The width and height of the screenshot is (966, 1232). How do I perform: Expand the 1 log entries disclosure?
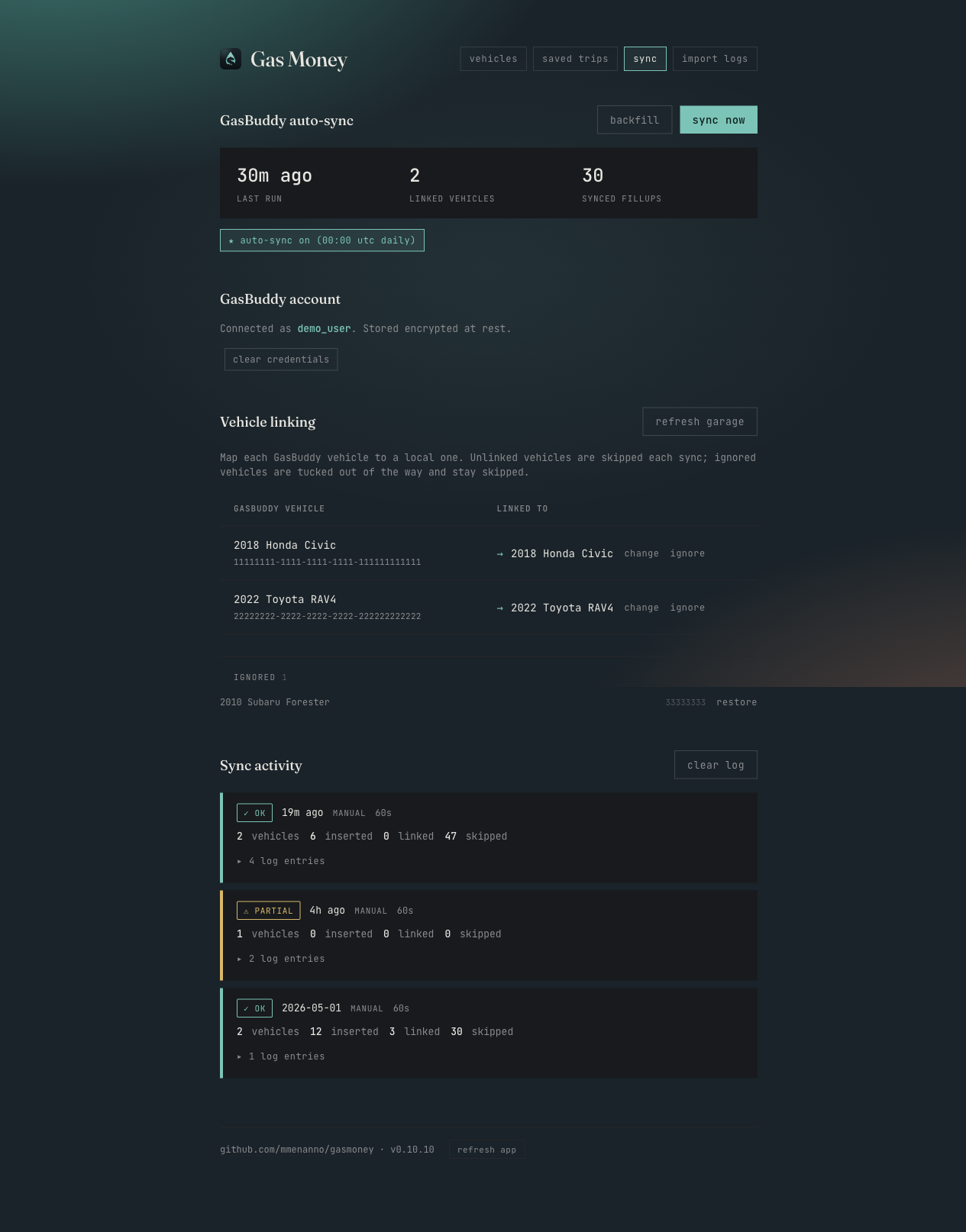pyautogui.click(x=281, y=1056)
